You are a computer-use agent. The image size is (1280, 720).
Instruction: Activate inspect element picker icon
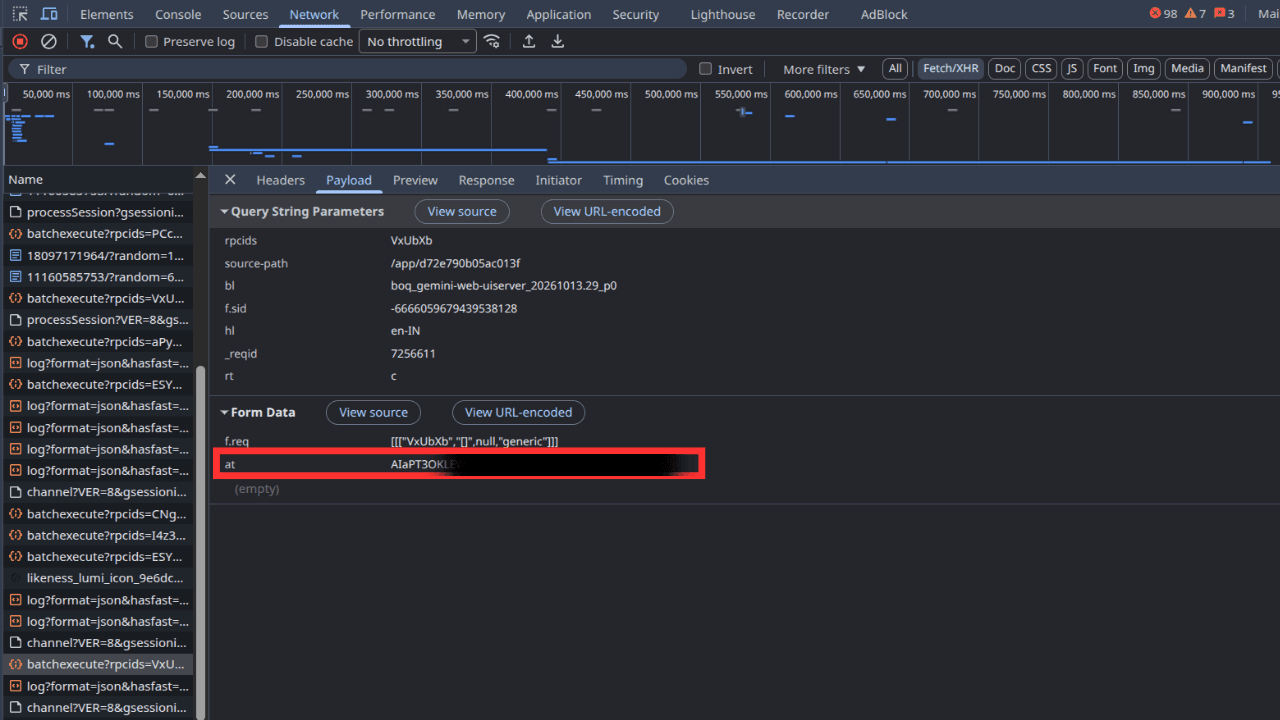click(20, 14)
